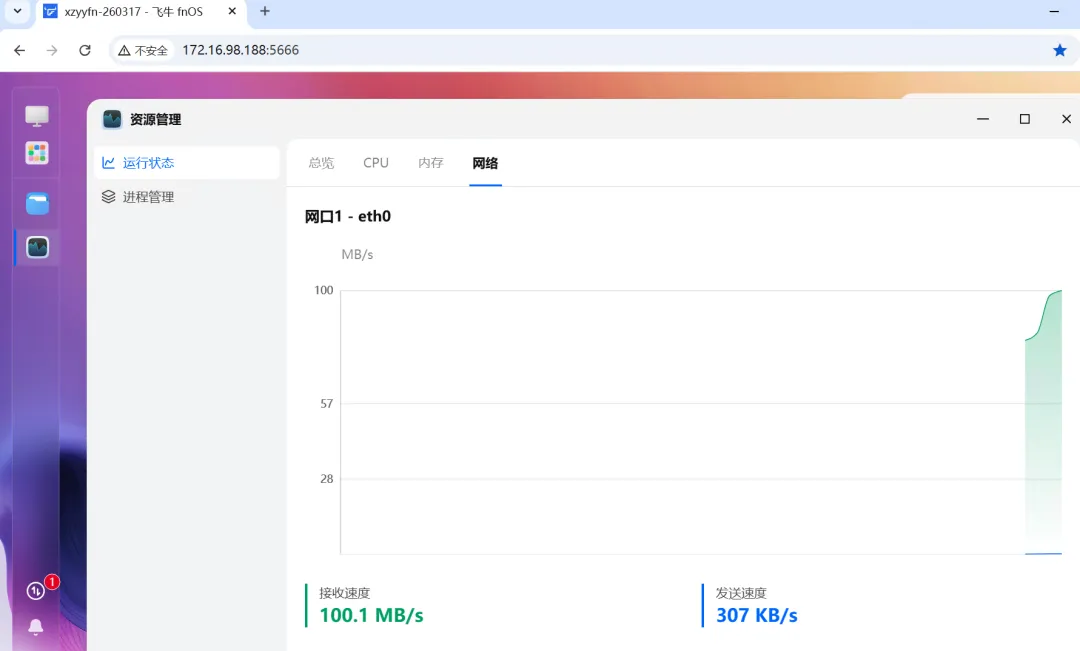Screen dimensions: 1080x651
Task: Close the xzyyfn-260317 browser tab
Action: click(x=232, y=11)
